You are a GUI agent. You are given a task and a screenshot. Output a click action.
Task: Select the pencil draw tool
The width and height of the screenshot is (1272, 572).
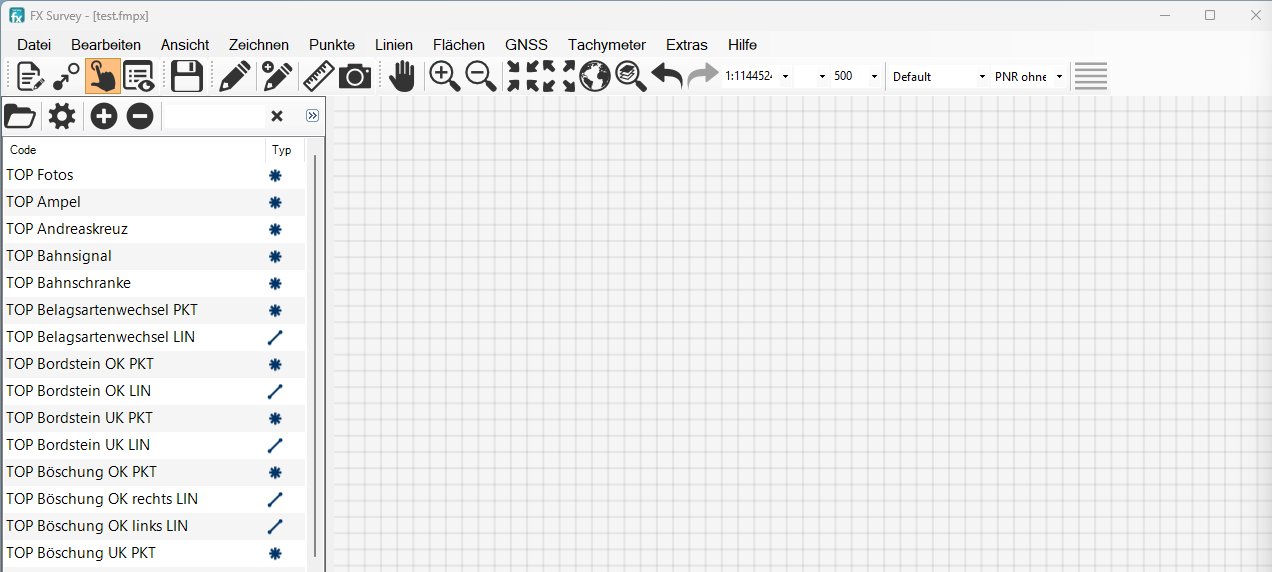[235, 76]
